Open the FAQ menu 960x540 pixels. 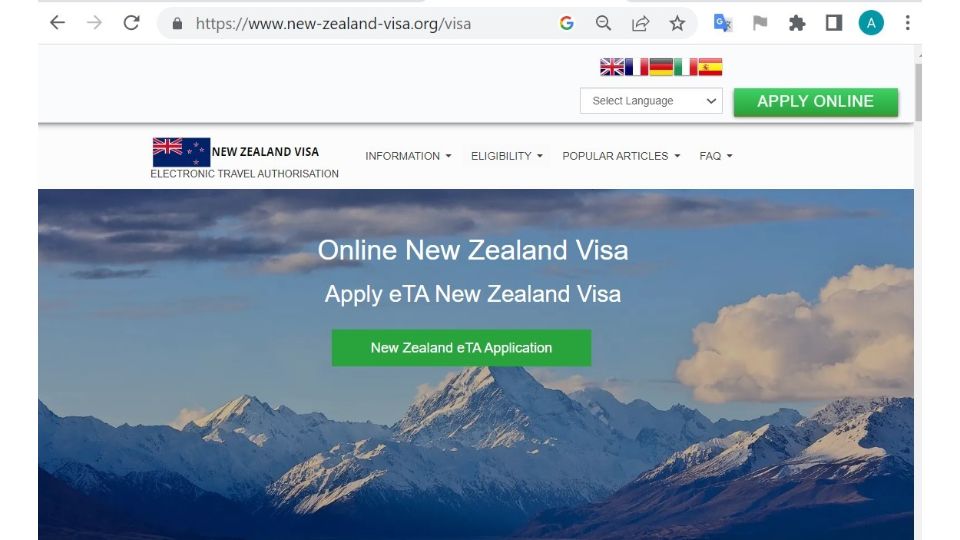pyautogui.click(x=716, y=156)
